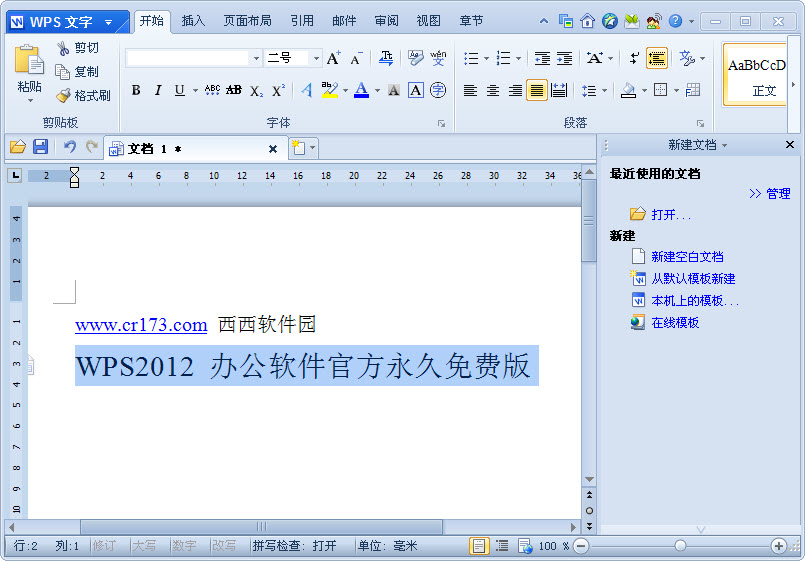Click the Open folder icon in quick toolbar
Image resolution: width=805 pixels, height=561 pixels.
[18, 147]
